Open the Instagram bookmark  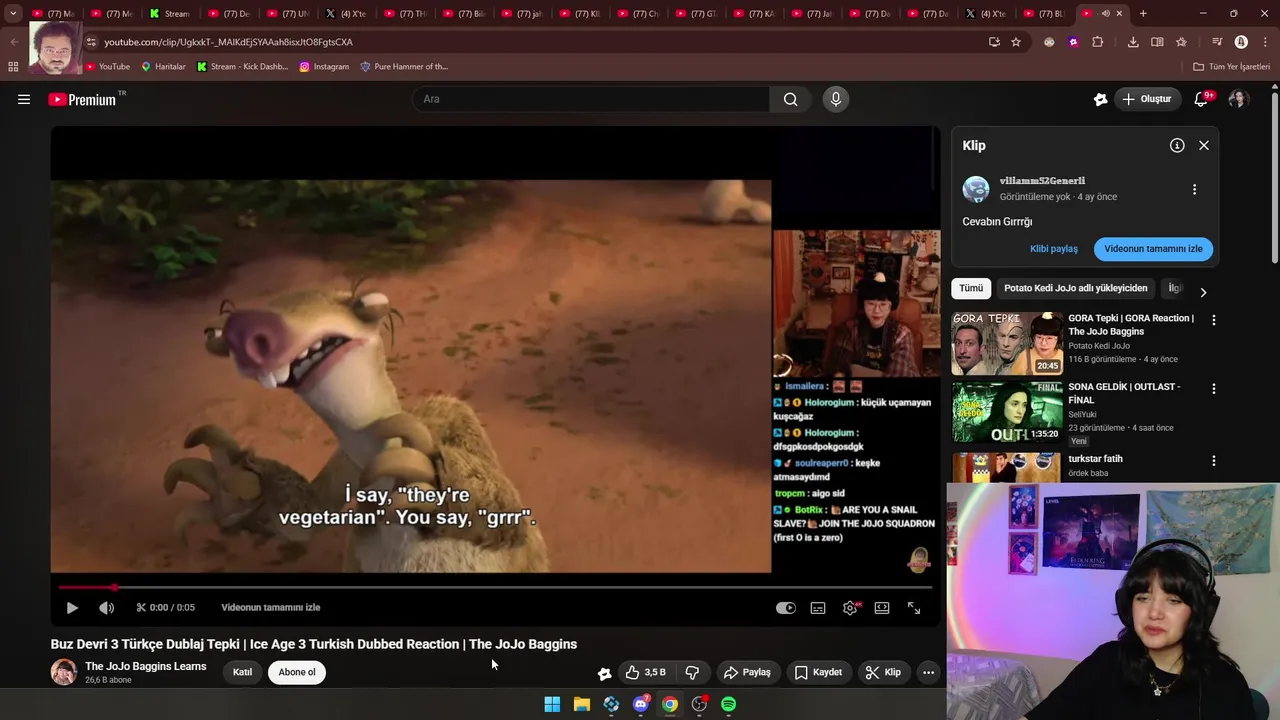[324, 67]
